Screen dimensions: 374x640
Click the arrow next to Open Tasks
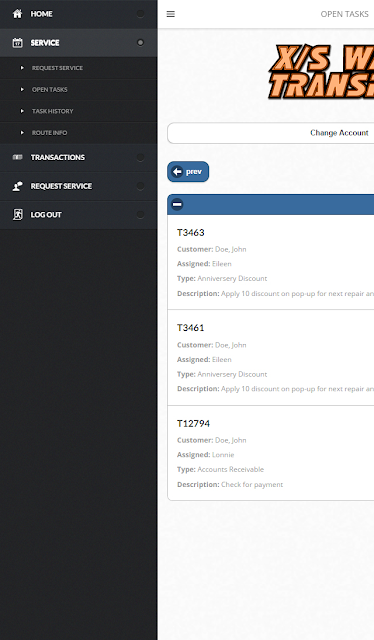pos(22,89)
